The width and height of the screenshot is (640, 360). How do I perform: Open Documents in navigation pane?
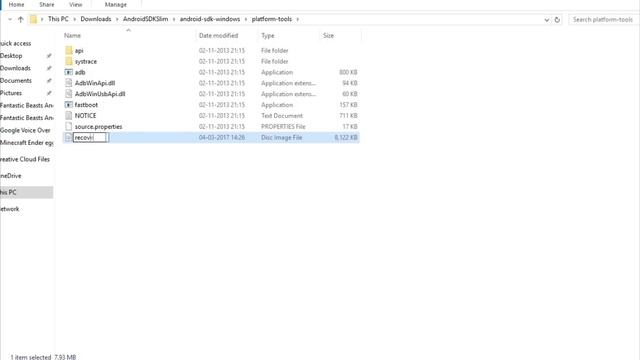point(16,80)
